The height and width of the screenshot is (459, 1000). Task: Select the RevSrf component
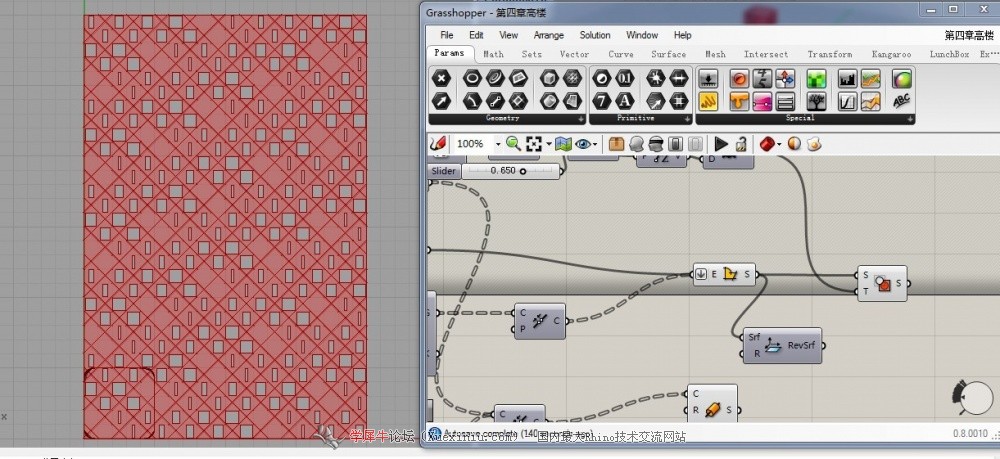[x=783, y=346]
